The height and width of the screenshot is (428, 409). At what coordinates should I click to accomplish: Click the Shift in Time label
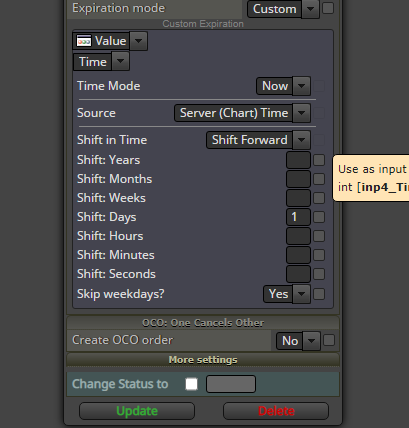tap(112, 140)
